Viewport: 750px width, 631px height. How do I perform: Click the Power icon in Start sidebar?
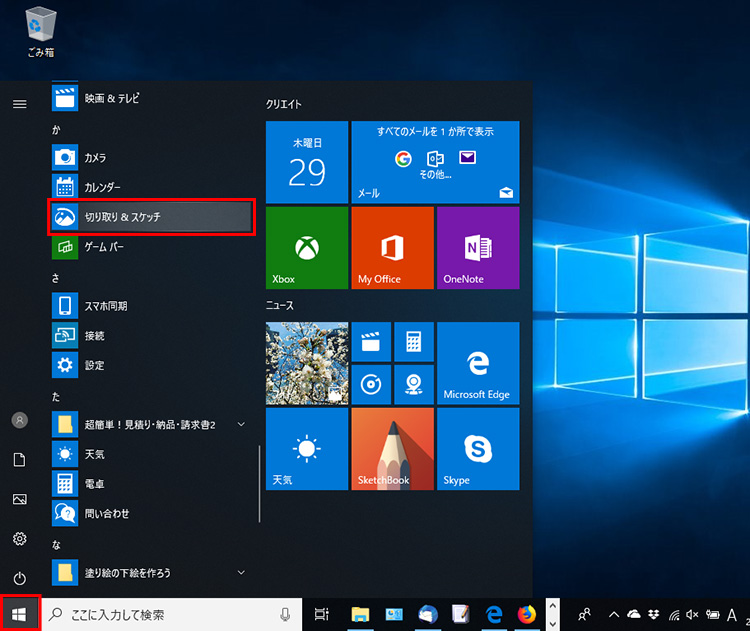19,578
